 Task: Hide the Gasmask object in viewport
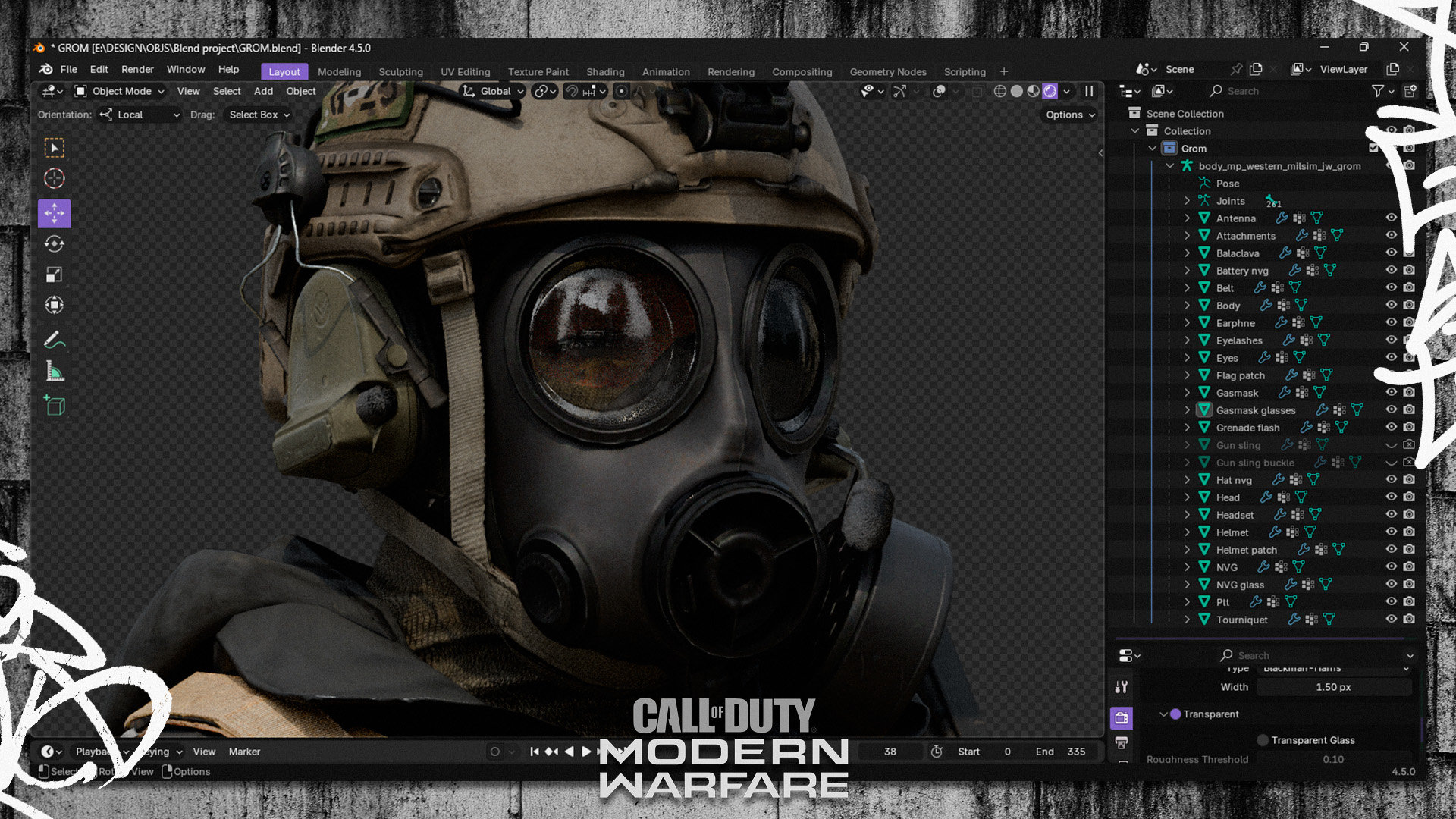[x=1392, y=392]
